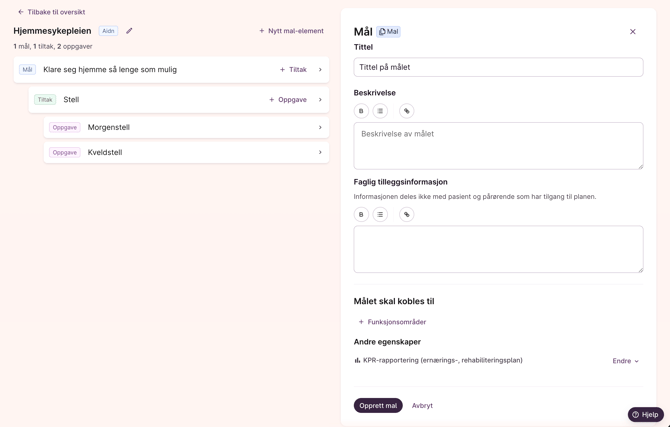Click bold icon in Beskrivelse toolbar
670x427 pixels.
point(361,111)
